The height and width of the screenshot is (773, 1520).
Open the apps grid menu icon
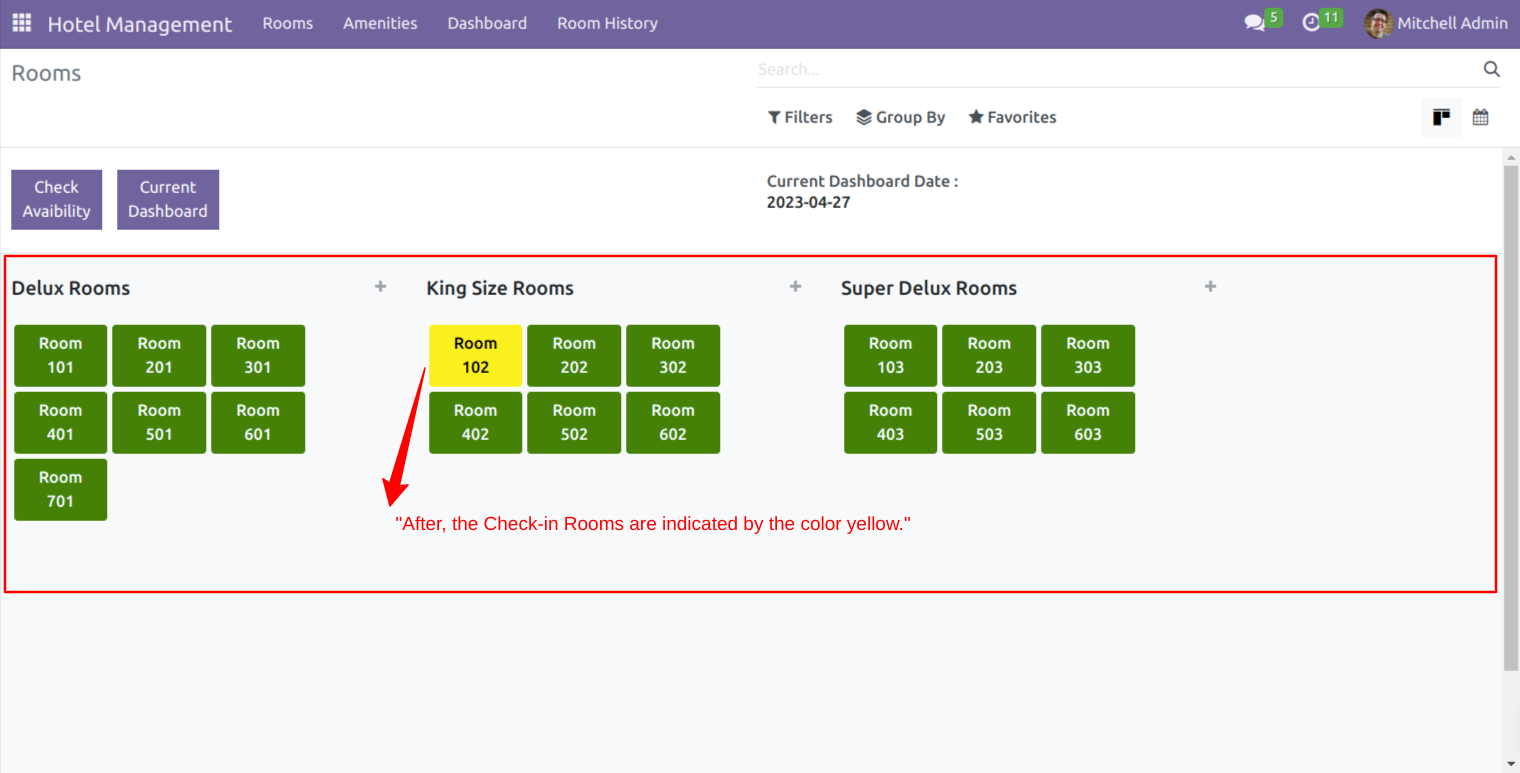click(x=22, y=22)
